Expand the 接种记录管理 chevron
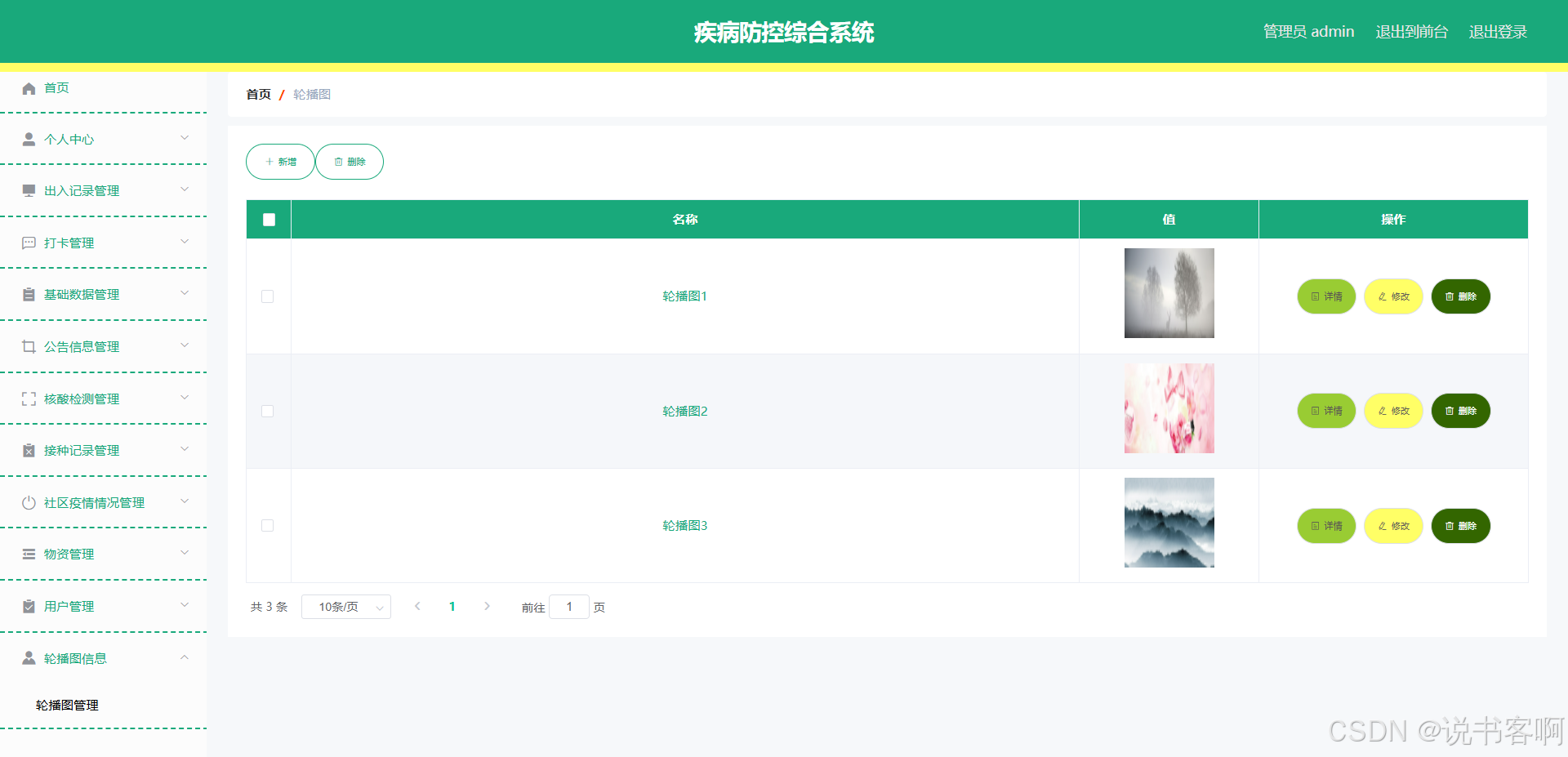The width and height of the screenshot is (1568, 757). [x=185, y=449]
